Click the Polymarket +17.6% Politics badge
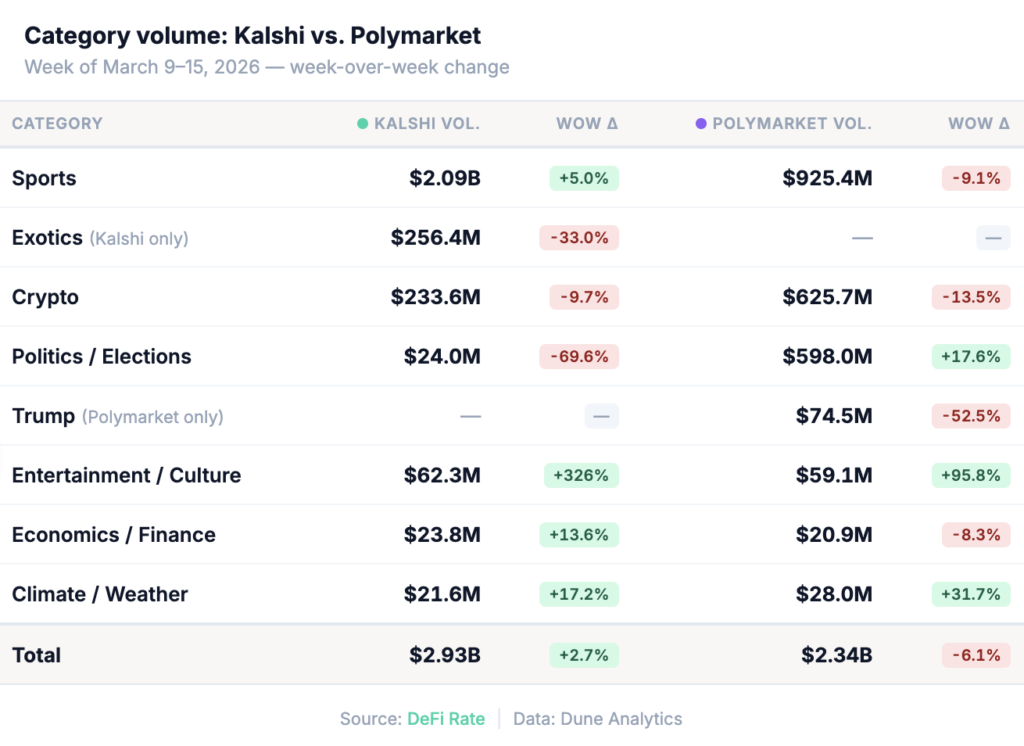Image resolution: width=1024 pixels, height=746 pixels. tap(971, 356)
